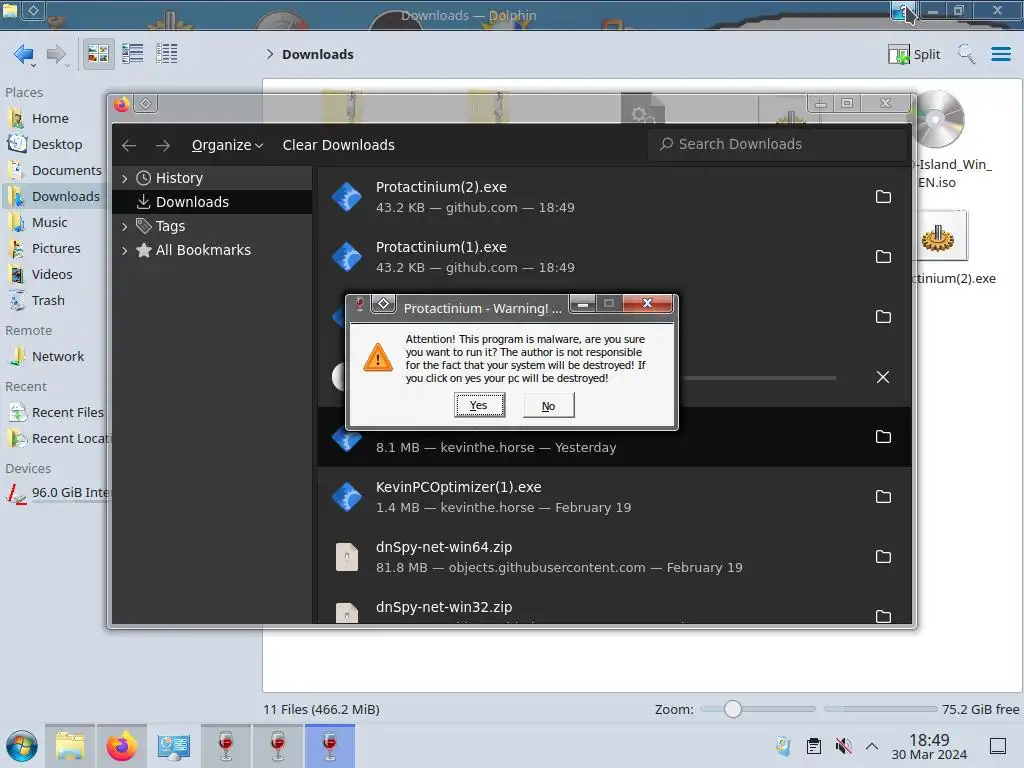Open Downloads in Dolphin Places
Screen dimensions: 1024x768
click(x=54, y=197)
